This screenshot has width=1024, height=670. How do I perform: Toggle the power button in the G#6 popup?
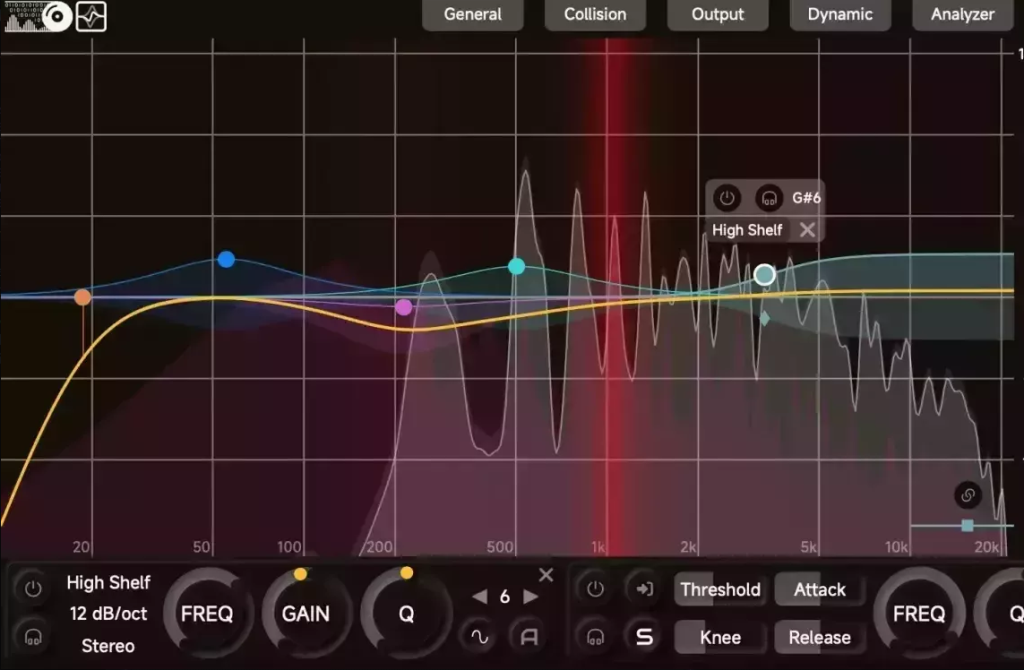click(727, 197)
